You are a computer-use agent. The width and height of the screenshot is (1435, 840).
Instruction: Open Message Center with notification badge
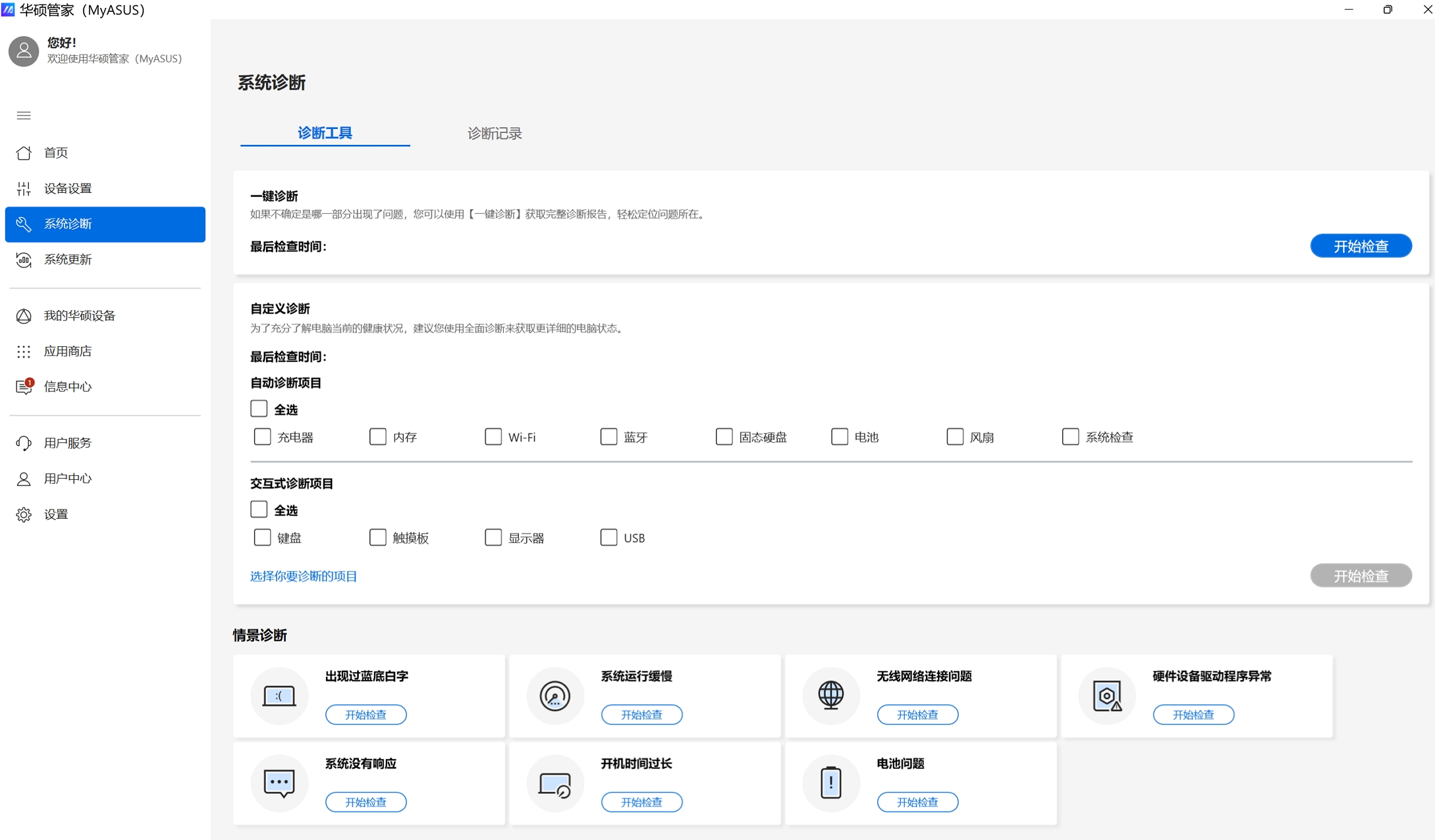[x=24, y=387]
